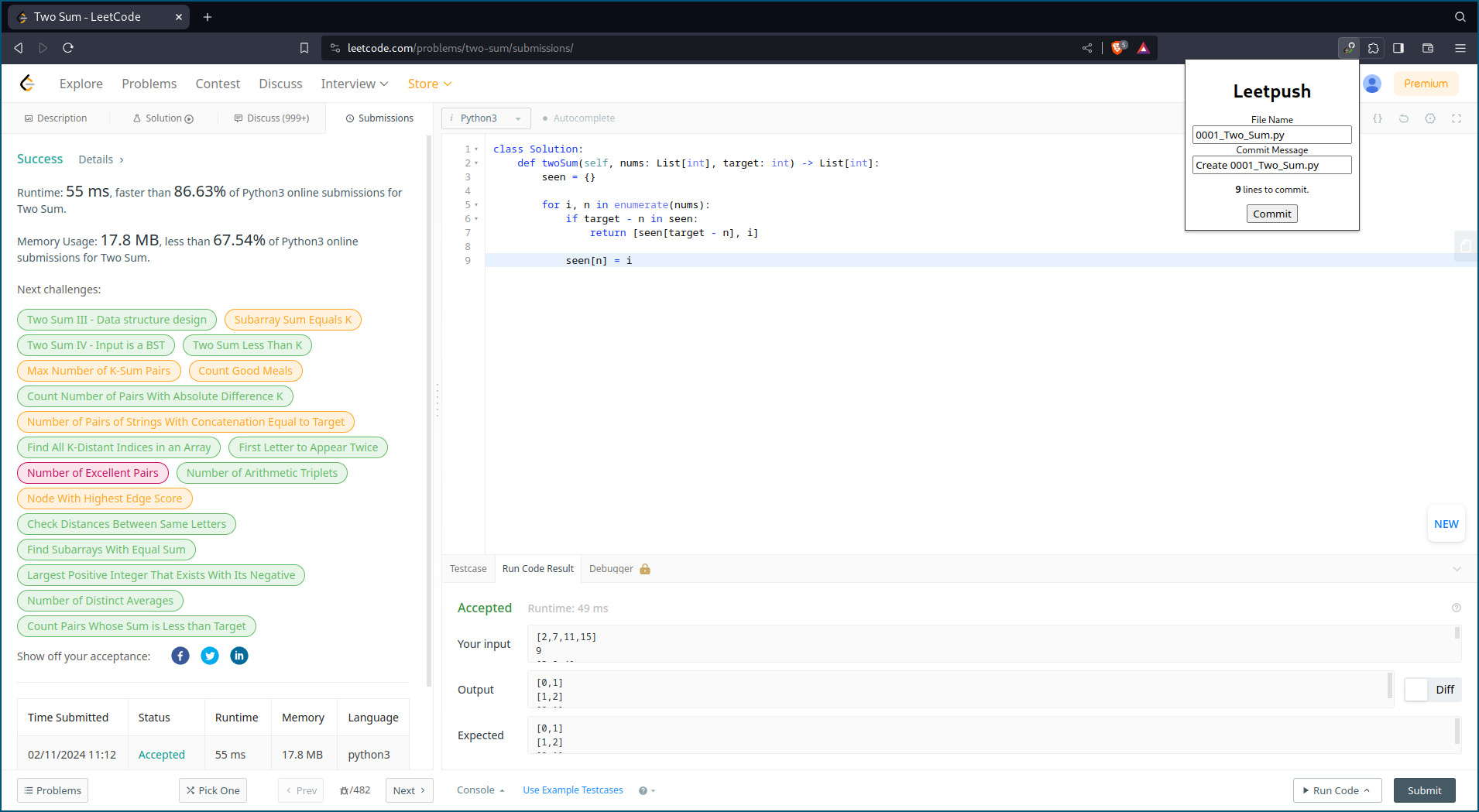Fold code at line 1 arrow
Image resolution: width=1479 pixels, height=812 pixels.
coord(476,149)
